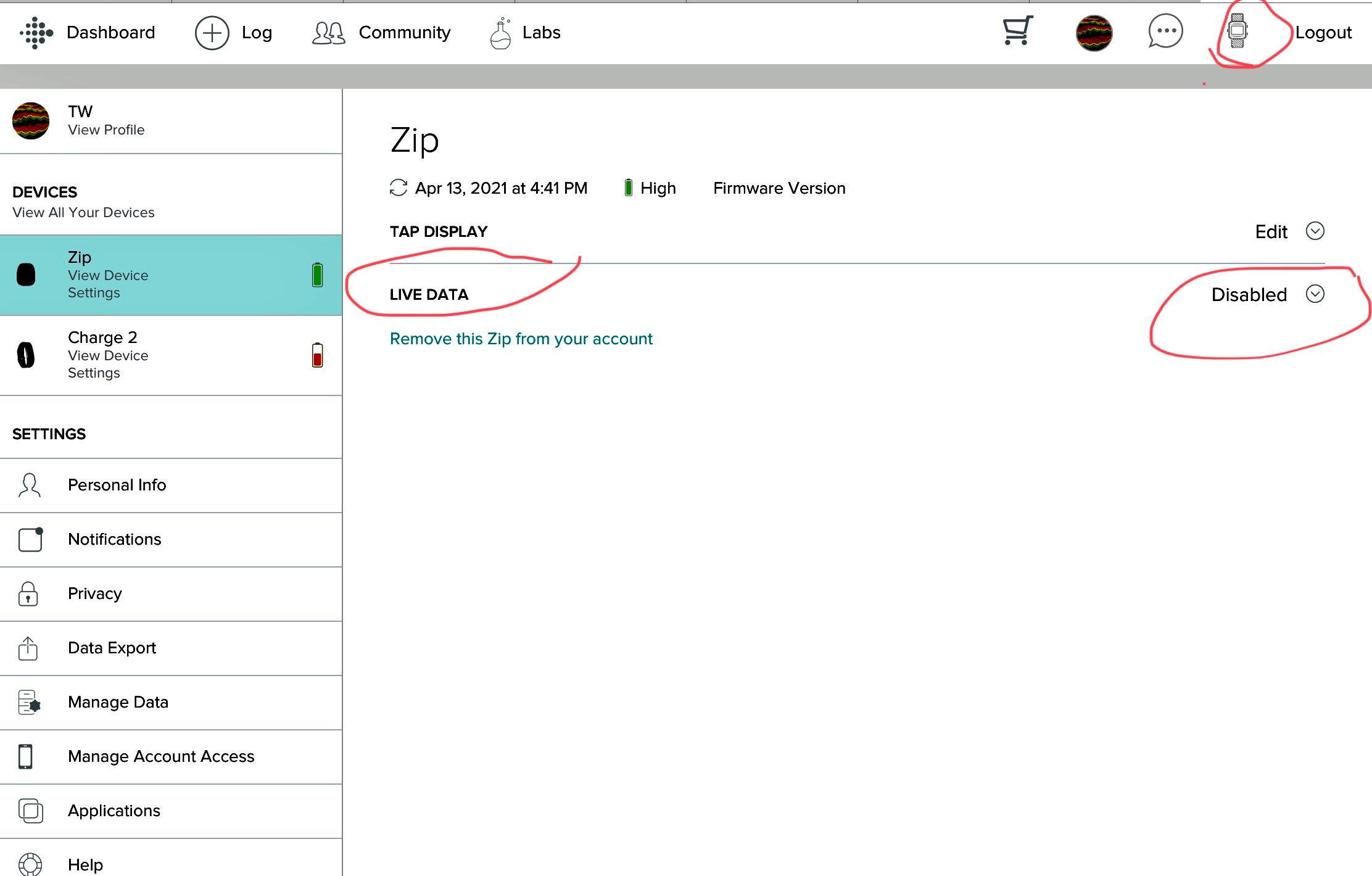The width and height of the screenshot is (1372, 876).
Task: Open the Live Data Disabled option
Action: click(x=1249, y=295)
